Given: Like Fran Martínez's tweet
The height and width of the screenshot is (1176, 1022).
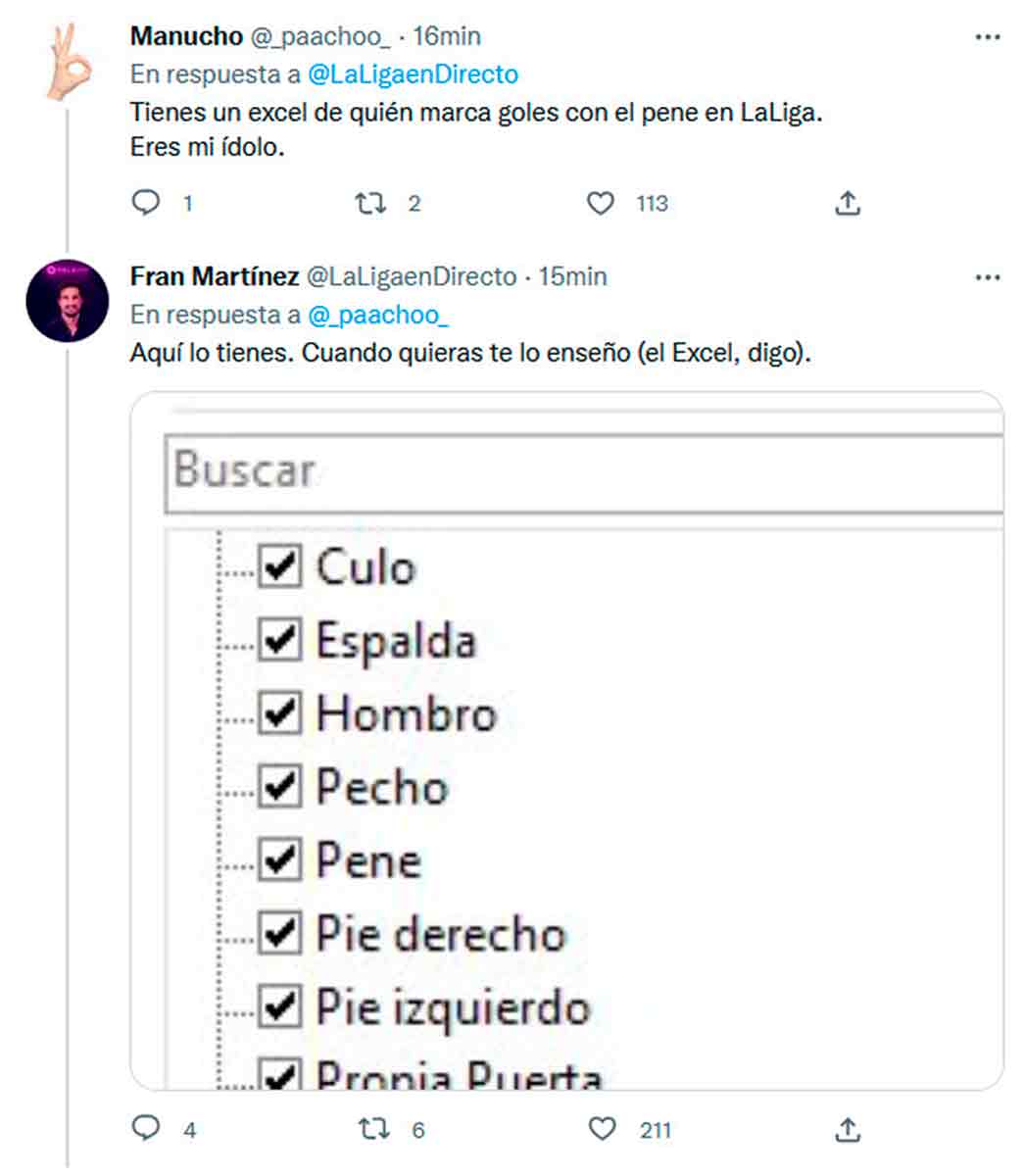Looking at the screenshot, I should [x=602, y=1129].
